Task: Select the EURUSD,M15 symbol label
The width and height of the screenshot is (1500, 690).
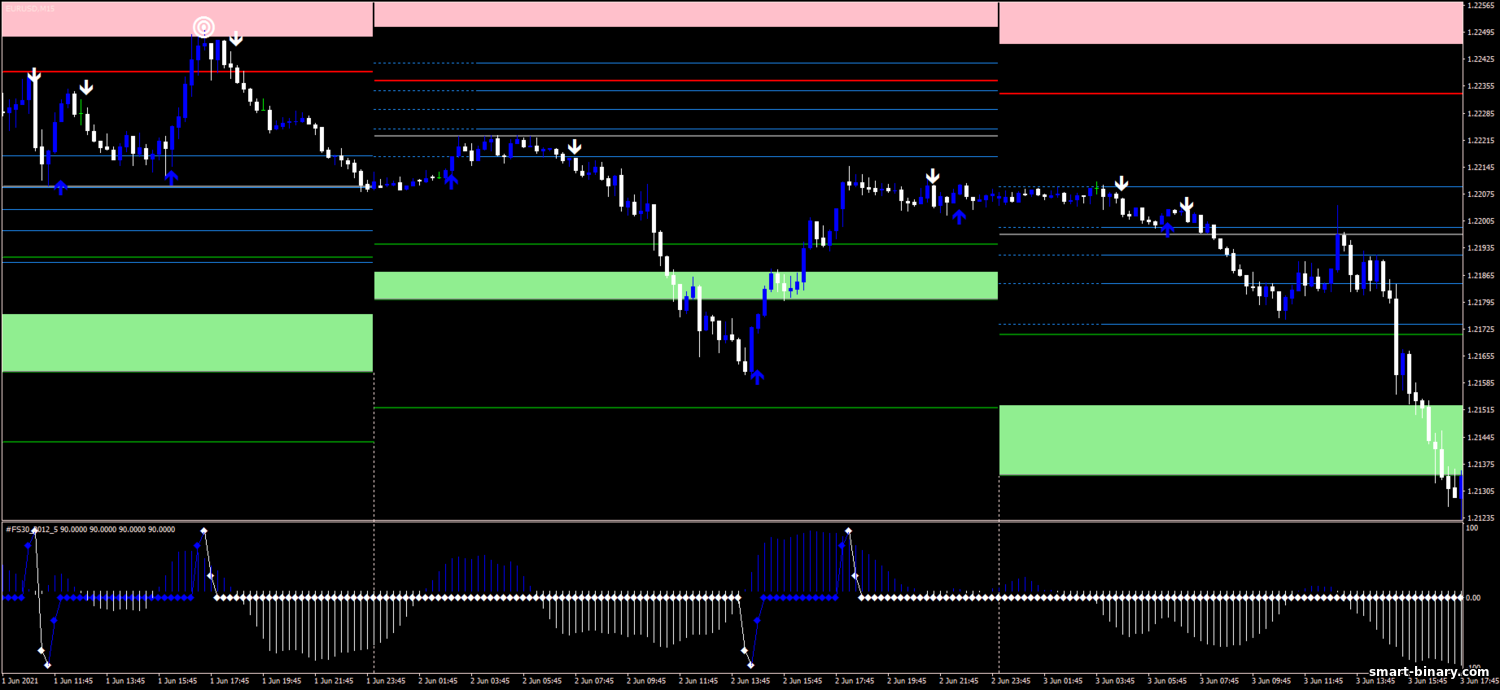Action: [29, 7]
